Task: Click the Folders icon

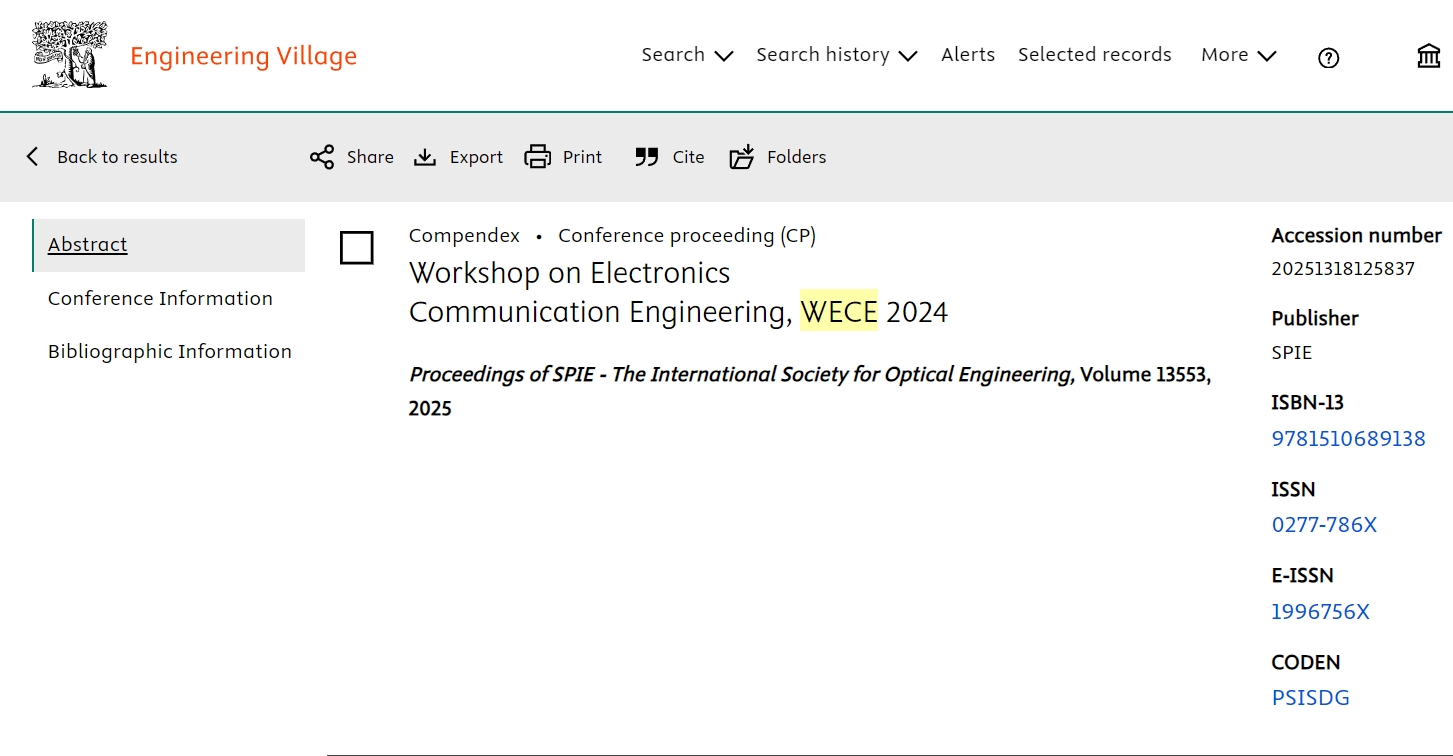Action: point(742,157)
